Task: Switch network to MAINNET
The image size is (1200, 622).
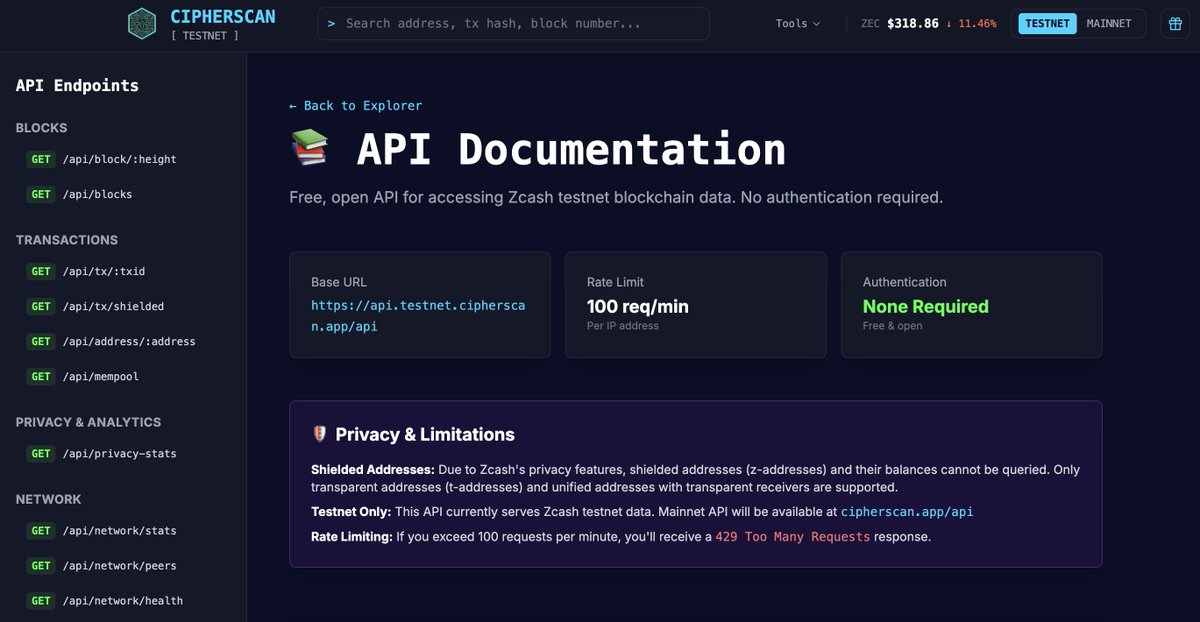Action: [1109, 23]
